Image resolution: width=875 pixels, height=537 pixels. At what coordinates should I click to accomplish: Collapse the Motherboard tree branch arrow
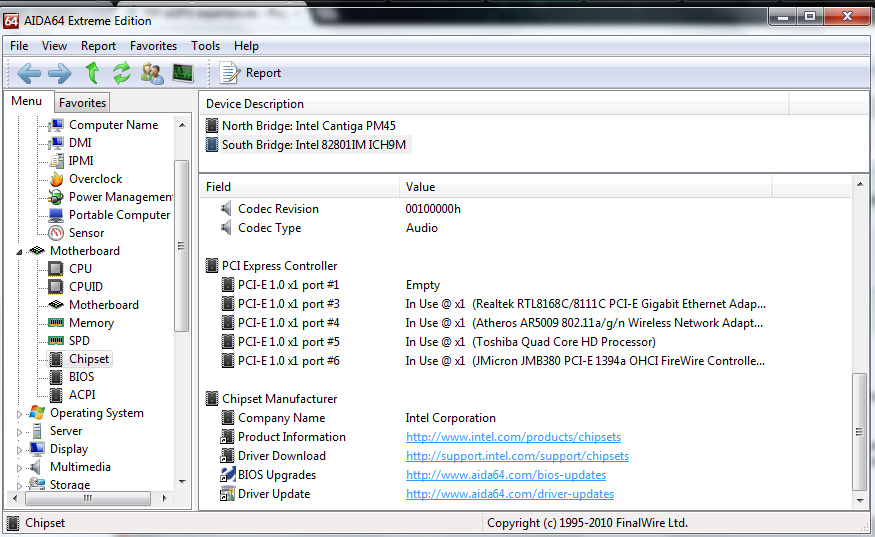tap(19, 252)
